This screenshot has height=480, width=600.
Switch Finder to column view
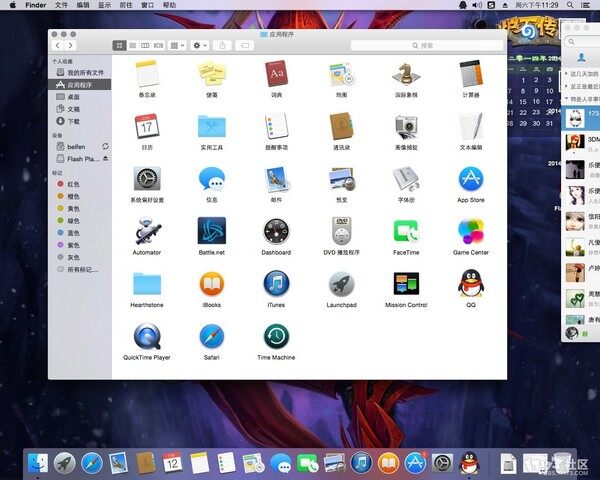point(145,46)
